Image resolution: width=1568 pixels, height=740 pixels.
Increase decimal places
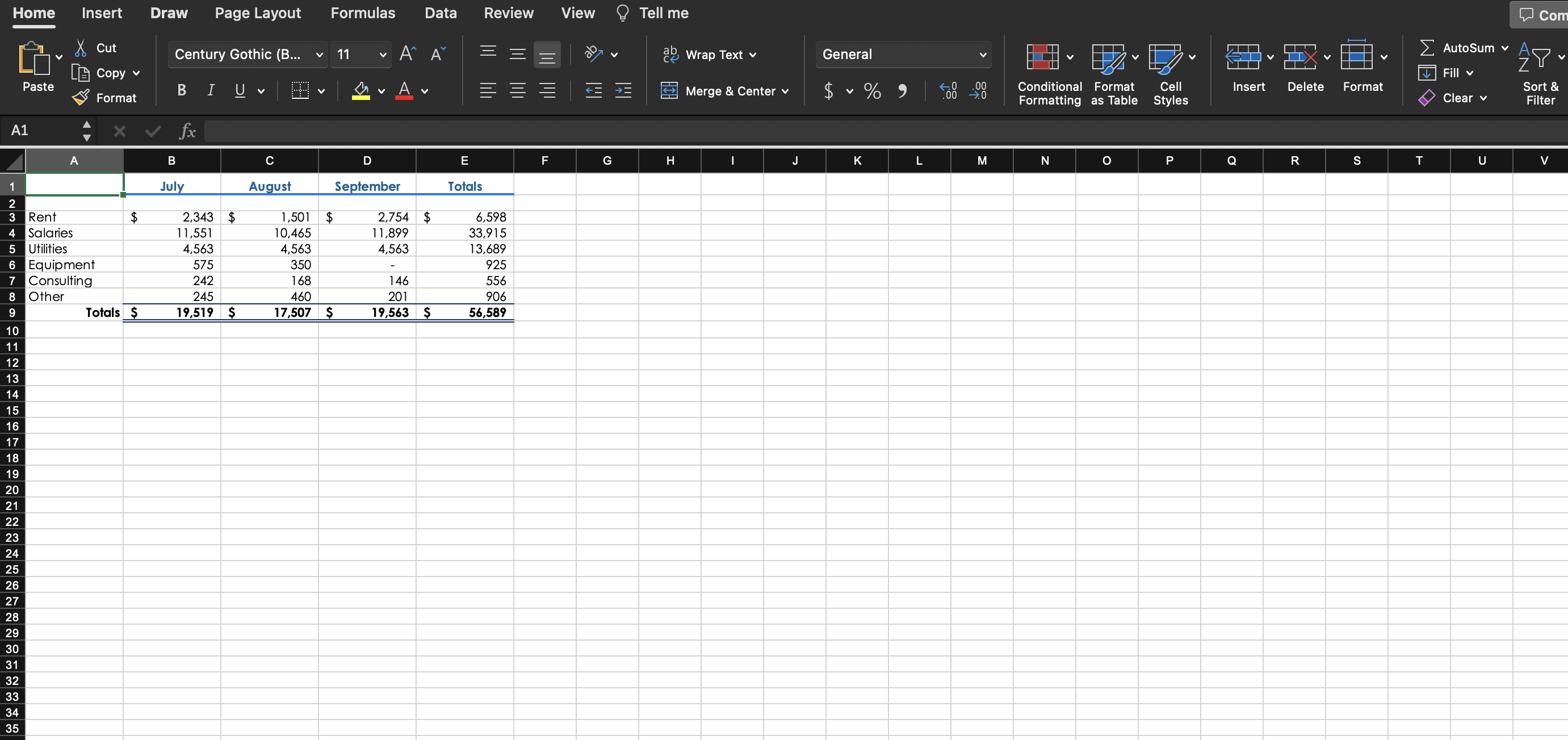tap(947, 91)
